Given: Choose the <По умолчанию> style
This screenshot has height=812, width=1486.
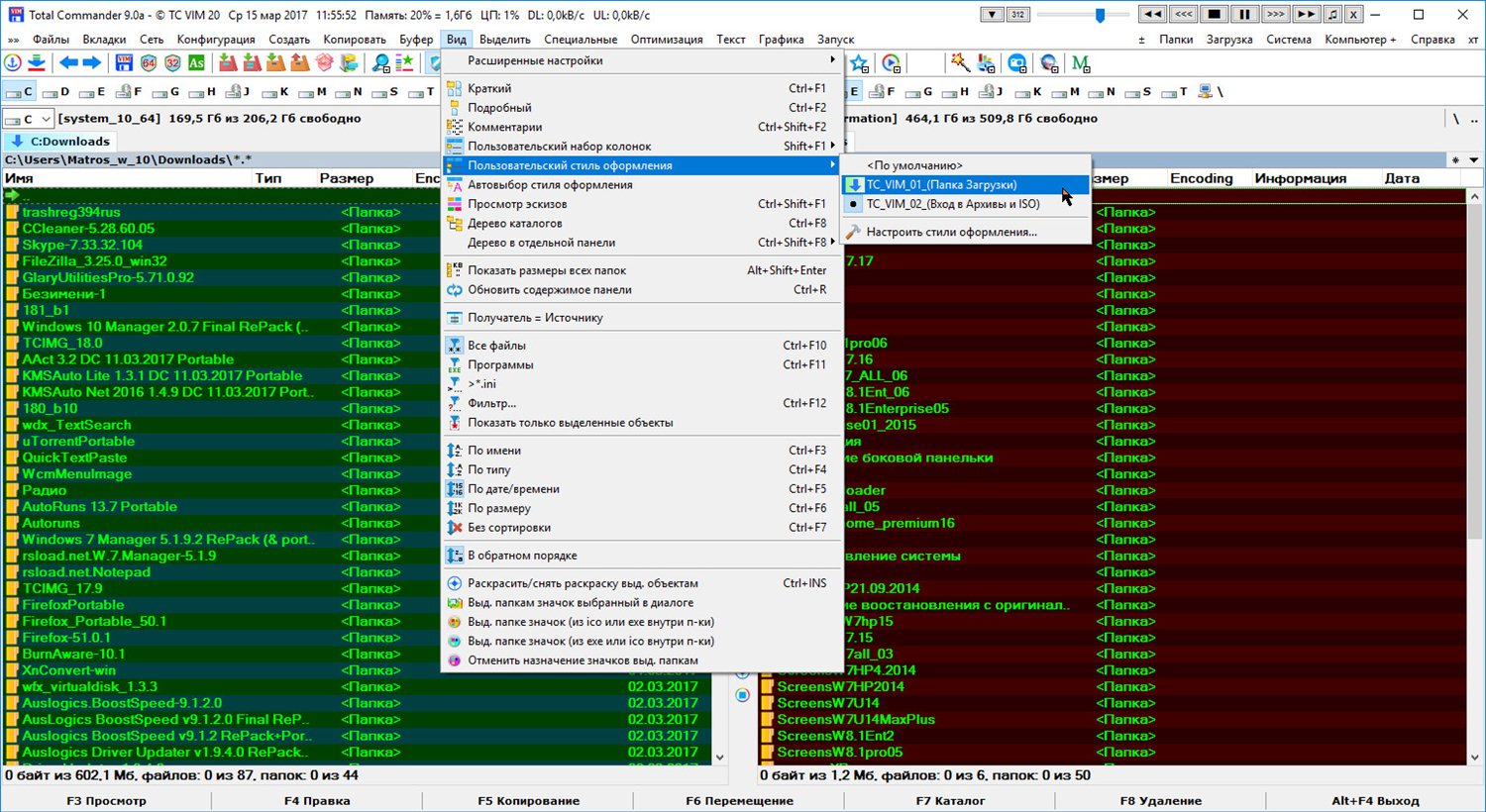Looking at the screenshot, I should point(966,165).
